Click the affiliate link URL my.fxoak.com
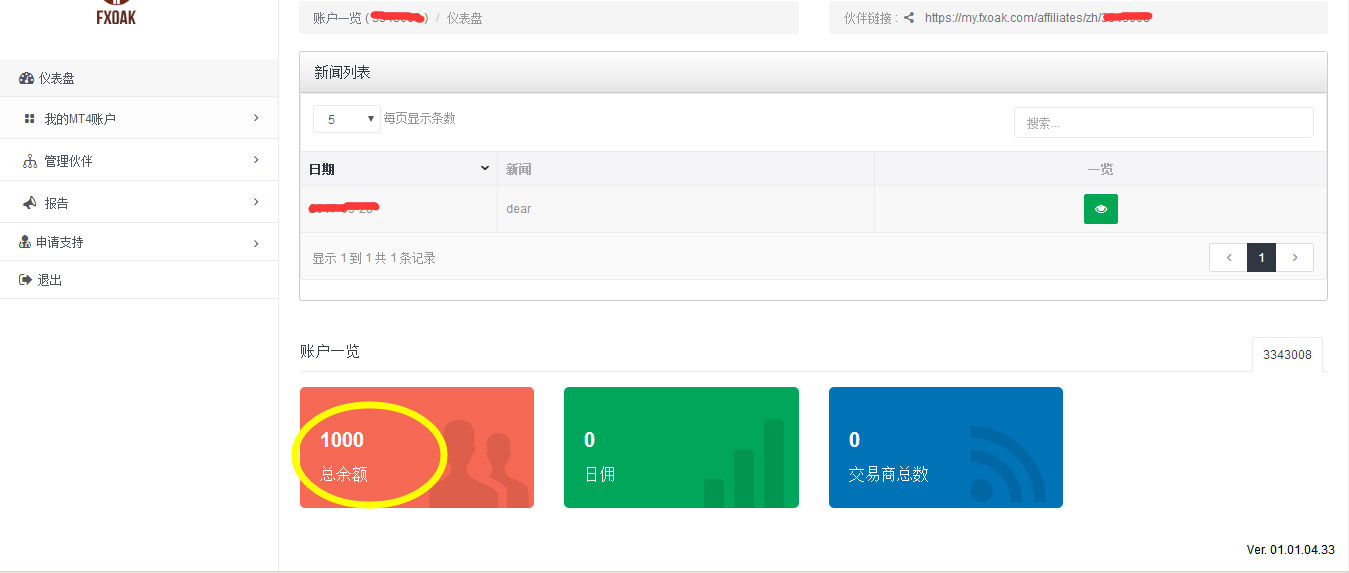Image resolution: width=1349 pixels, height=573 pixels. click(1038, 18)
